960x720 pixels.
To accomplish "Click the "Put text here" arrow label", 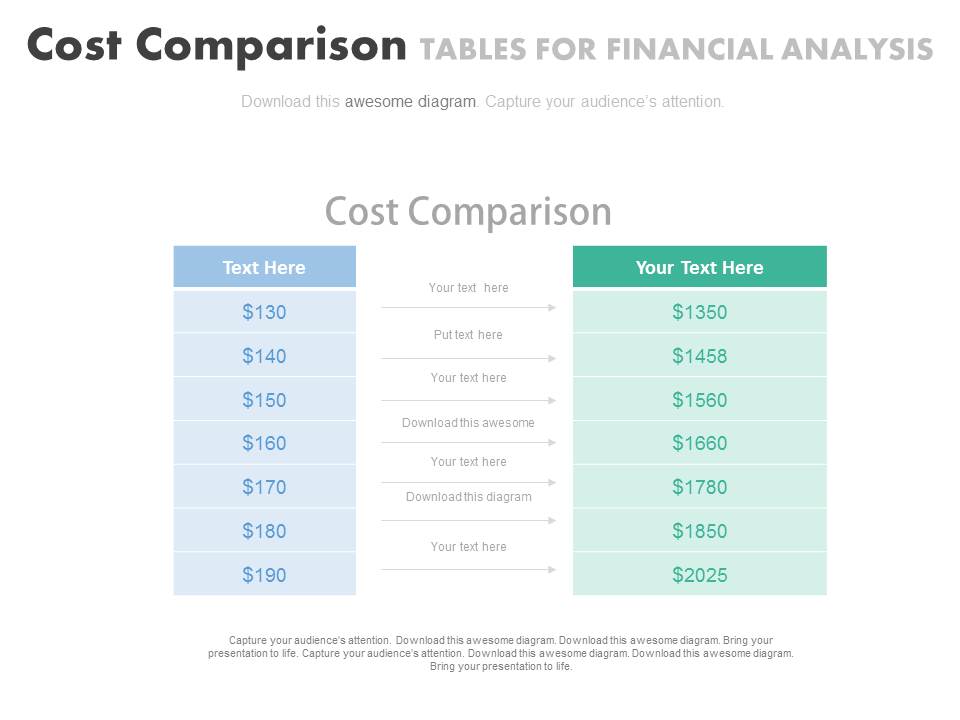I will click(468, 335).
